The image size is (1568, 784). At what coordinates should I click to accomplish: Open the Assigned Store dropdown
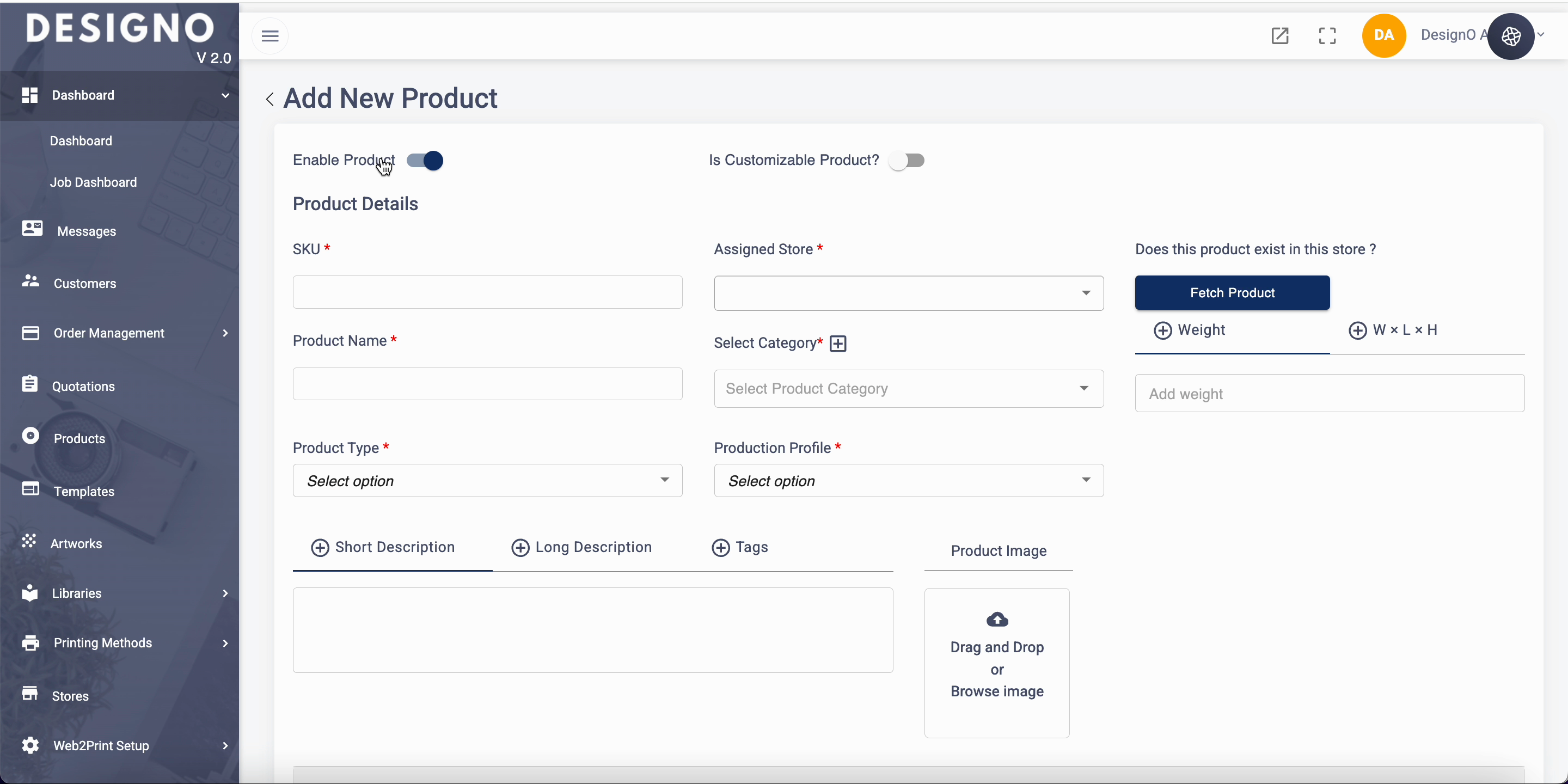(x=908, y=293)
